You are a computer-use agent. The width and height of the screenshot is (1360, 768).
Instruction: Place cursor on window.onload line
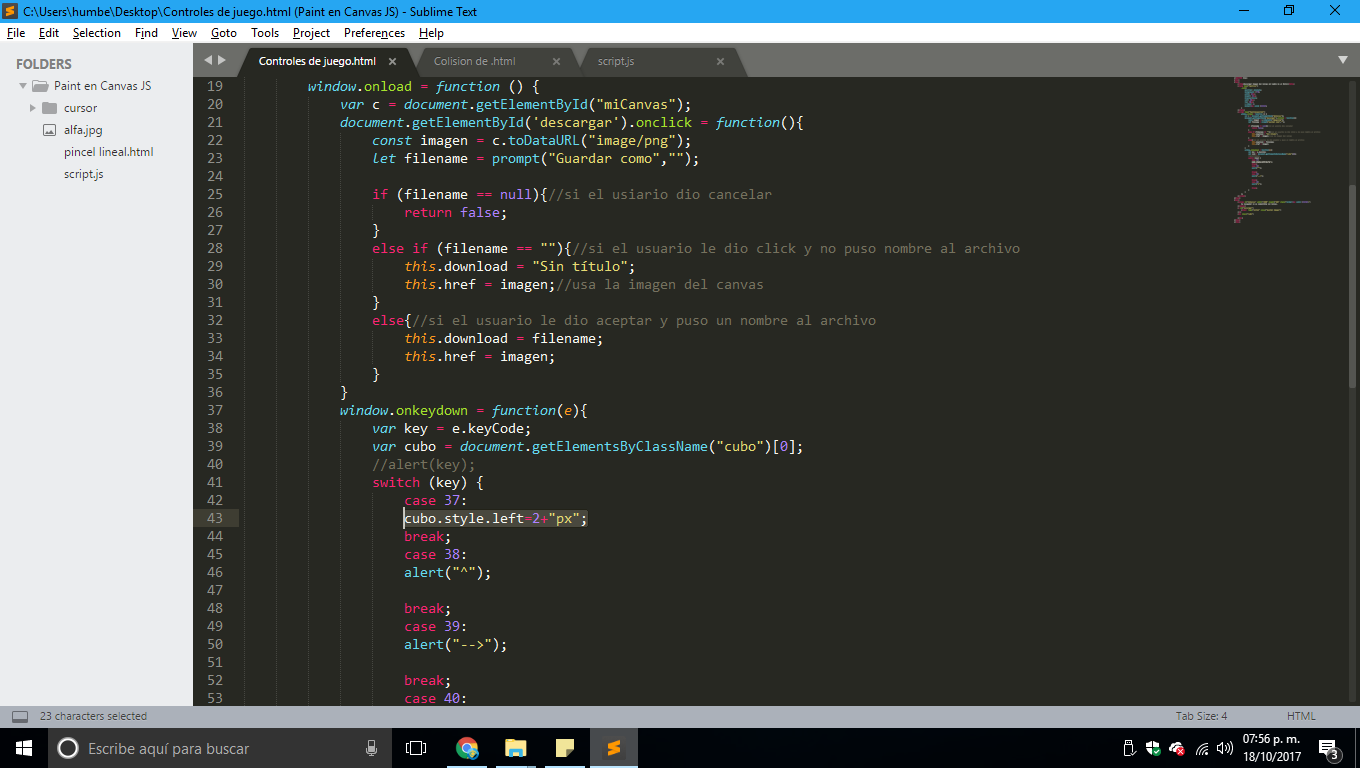(x=423, y=86)
